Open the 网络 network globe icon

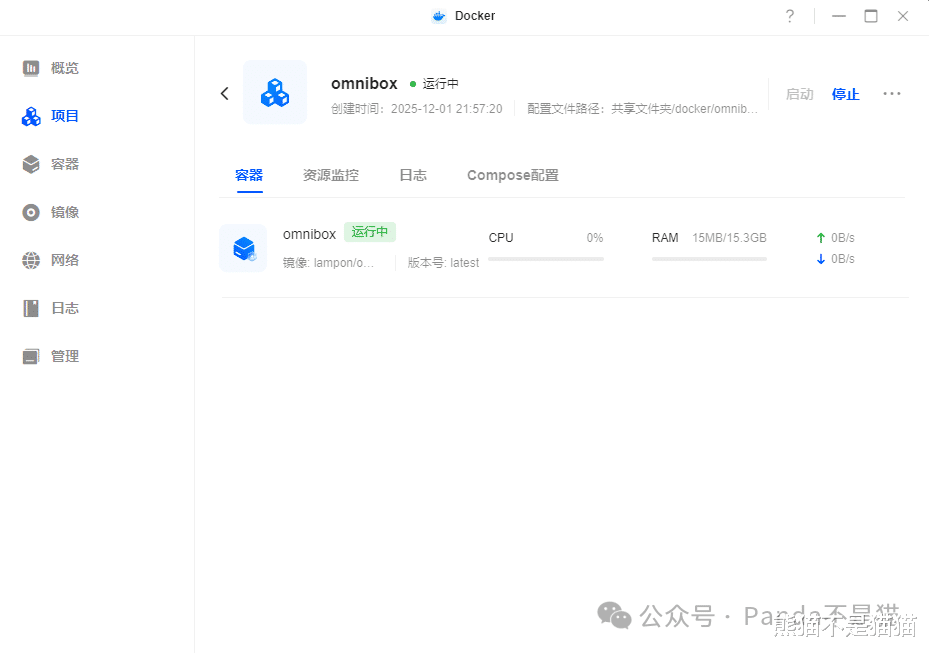pyautogui.click(x=31, y=260)
